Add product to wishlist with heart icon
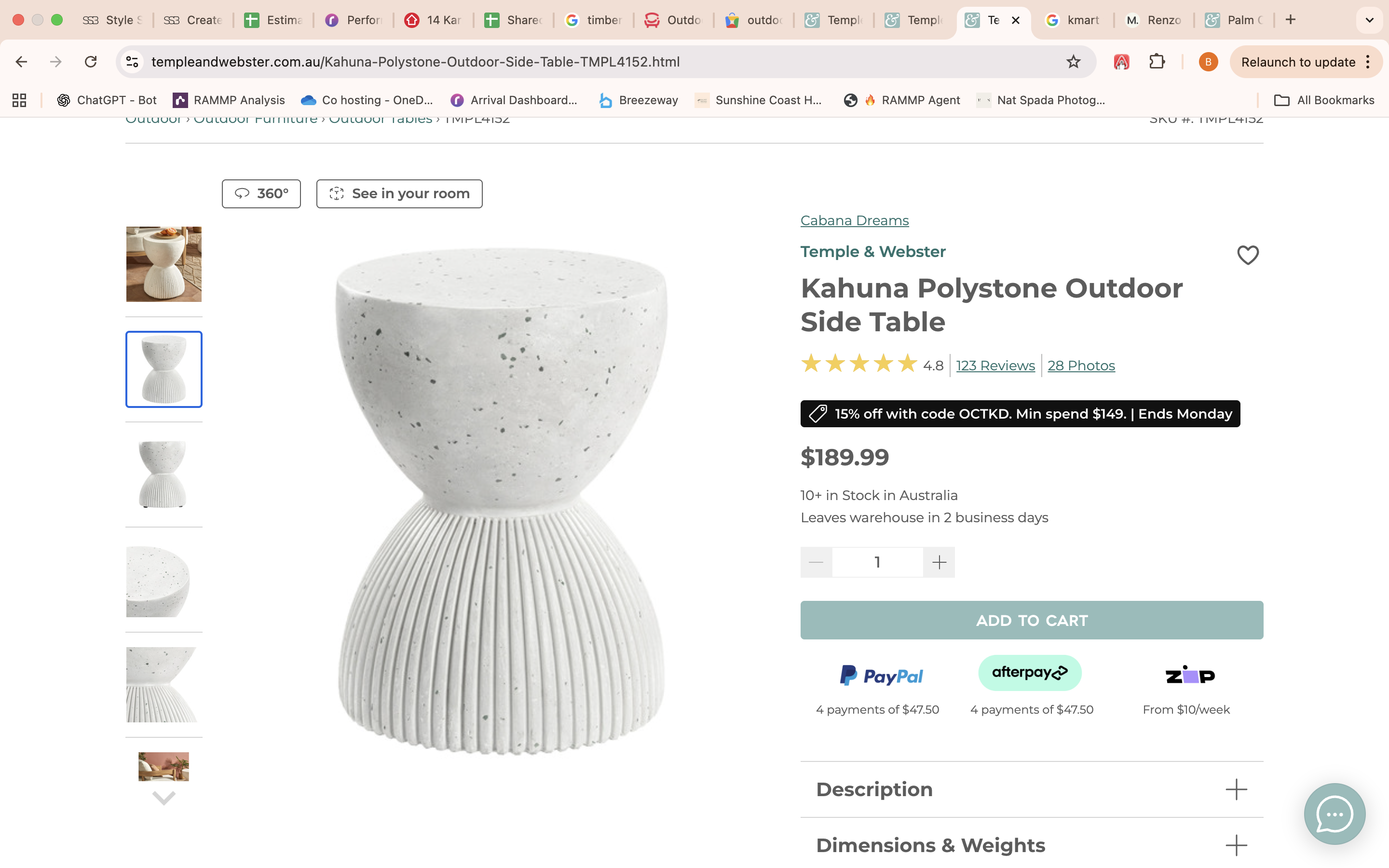The height and width of the screenshot is (868, 1389). 1247,255
